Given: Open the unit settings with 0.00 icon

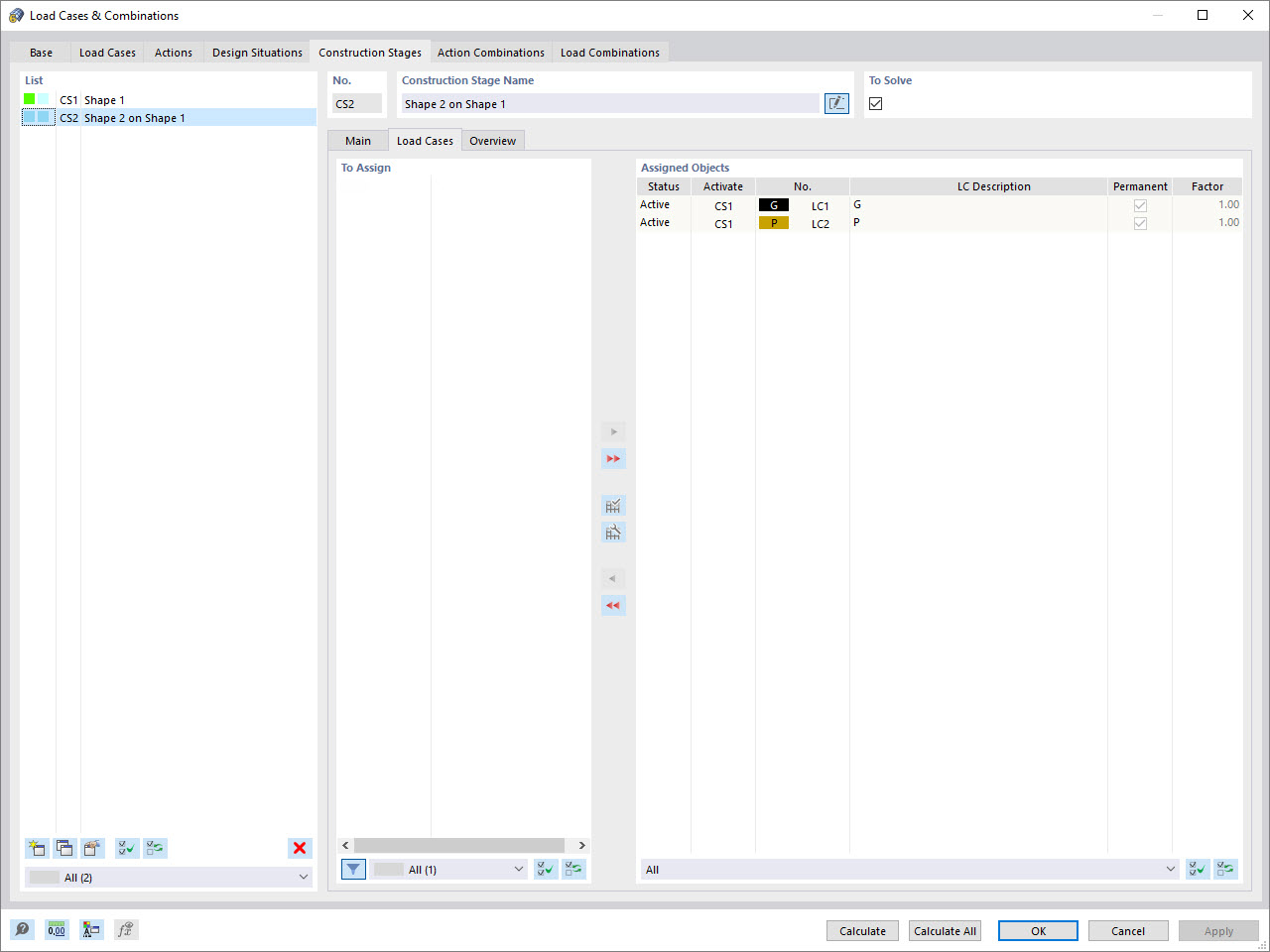Looking at the screenshot, I should point(57,929).
